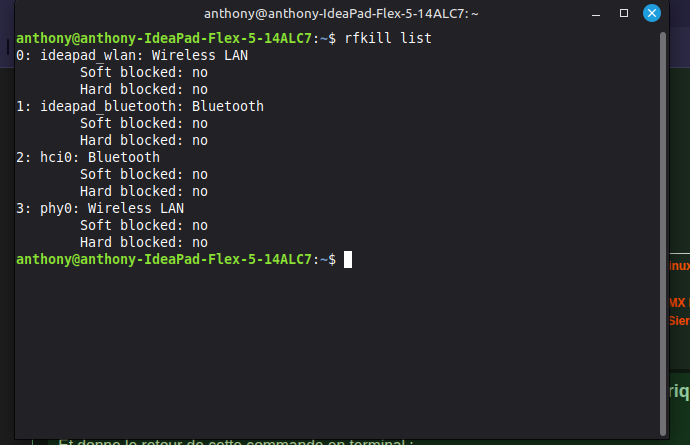The width and height of the screenshot is (690, 445).
Task: Click the "2: hci0: Bluetooth" output line
Action: point(88,157)
